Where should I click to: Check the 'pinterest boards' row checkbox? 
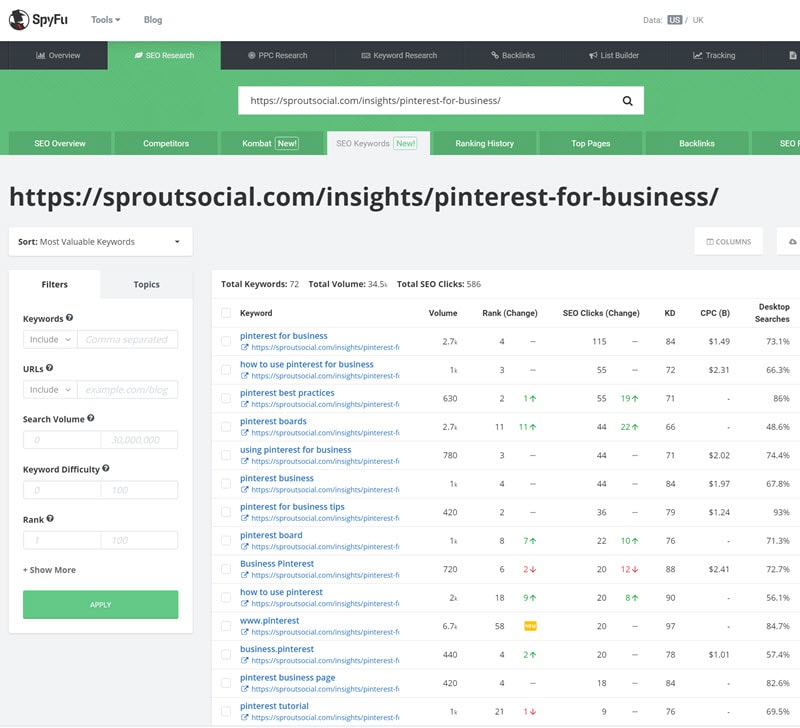[x=226, y=427]
